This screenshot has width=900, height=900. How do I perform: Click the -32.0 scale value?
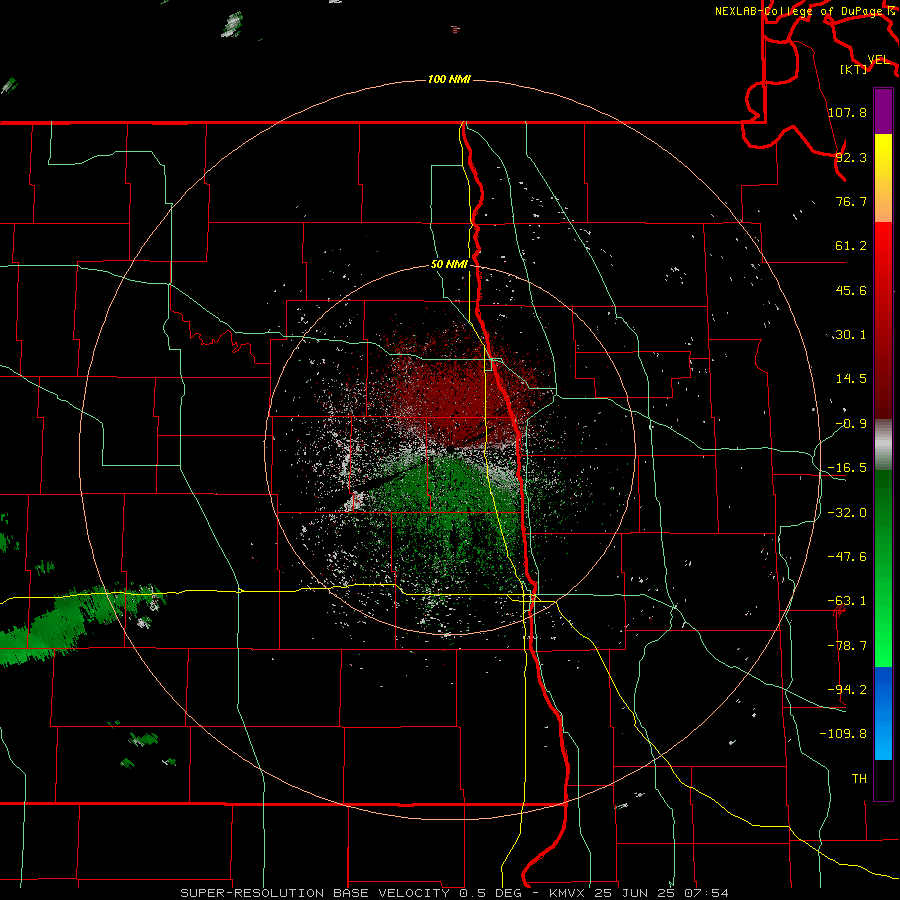click(847, 513)
